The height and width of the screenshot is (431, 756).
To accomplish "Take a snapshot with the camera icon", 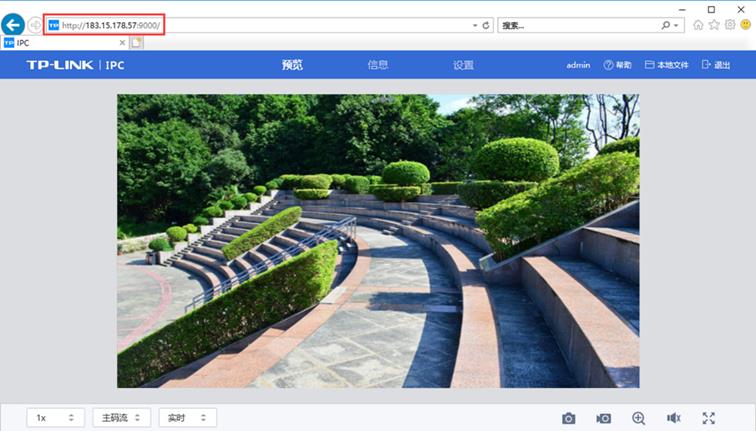I will [568, 418].
